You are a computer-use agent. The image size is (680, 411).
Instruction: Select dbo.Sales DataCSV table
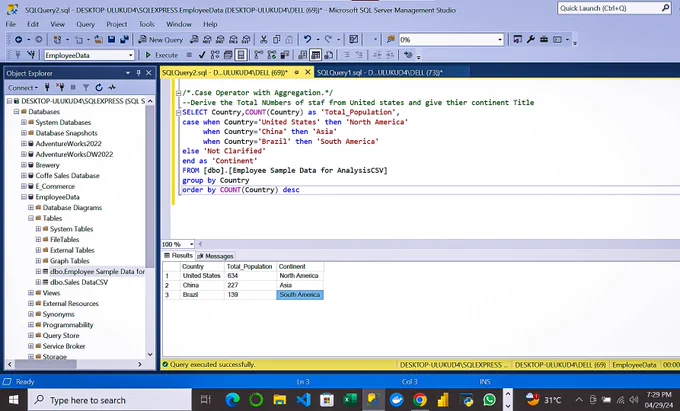(x=79, y=282)
